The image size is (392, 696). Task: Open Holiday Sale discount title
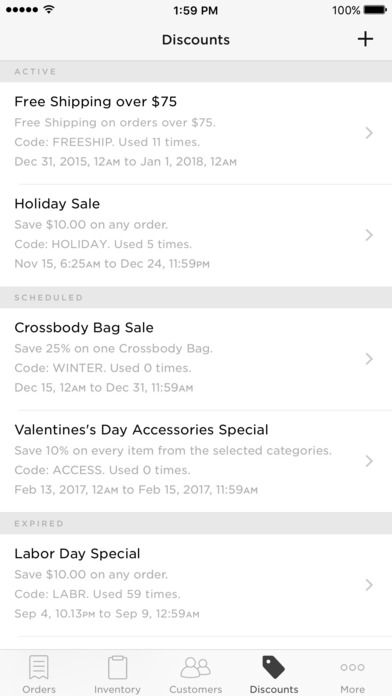point(57,204)
